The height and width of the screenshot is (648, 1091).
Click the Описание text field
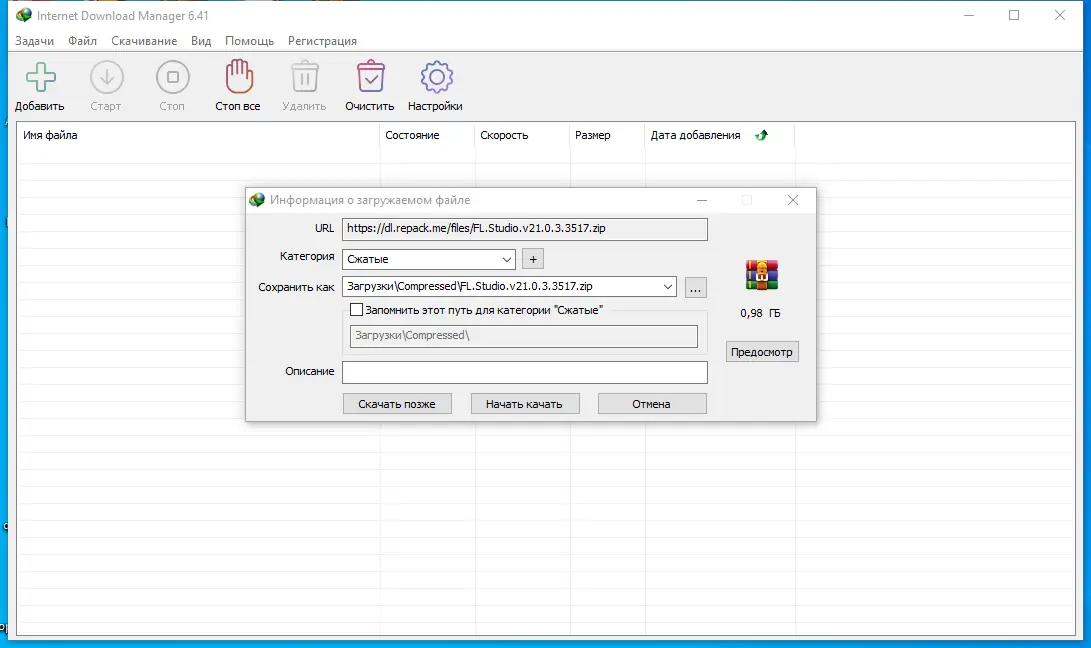[525, 372]
